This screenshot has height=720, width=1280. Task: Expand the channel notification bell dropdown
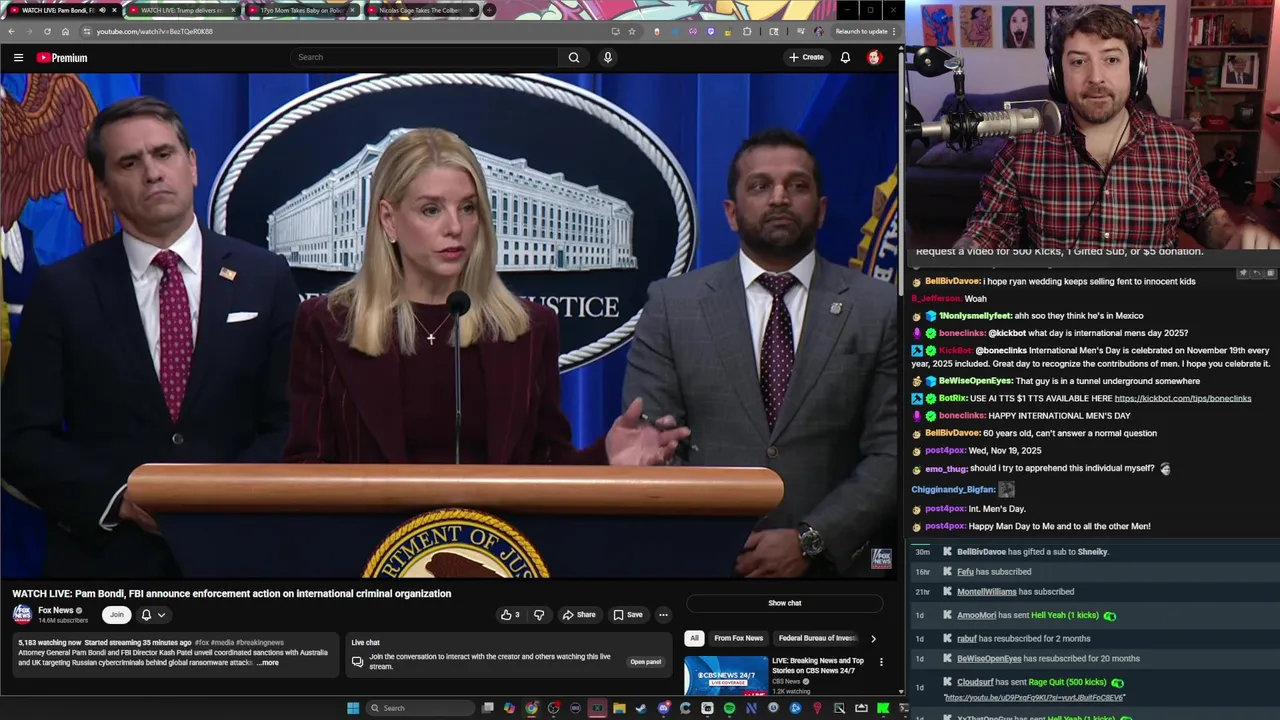pyautogui.click(x=153, y=614)
